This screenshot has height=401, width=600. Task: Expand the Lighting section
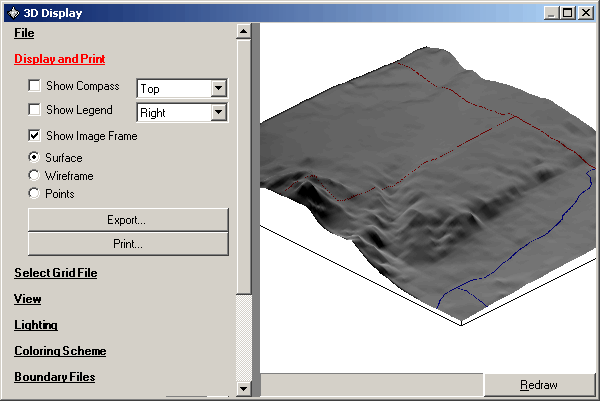[x=36, y=325]
